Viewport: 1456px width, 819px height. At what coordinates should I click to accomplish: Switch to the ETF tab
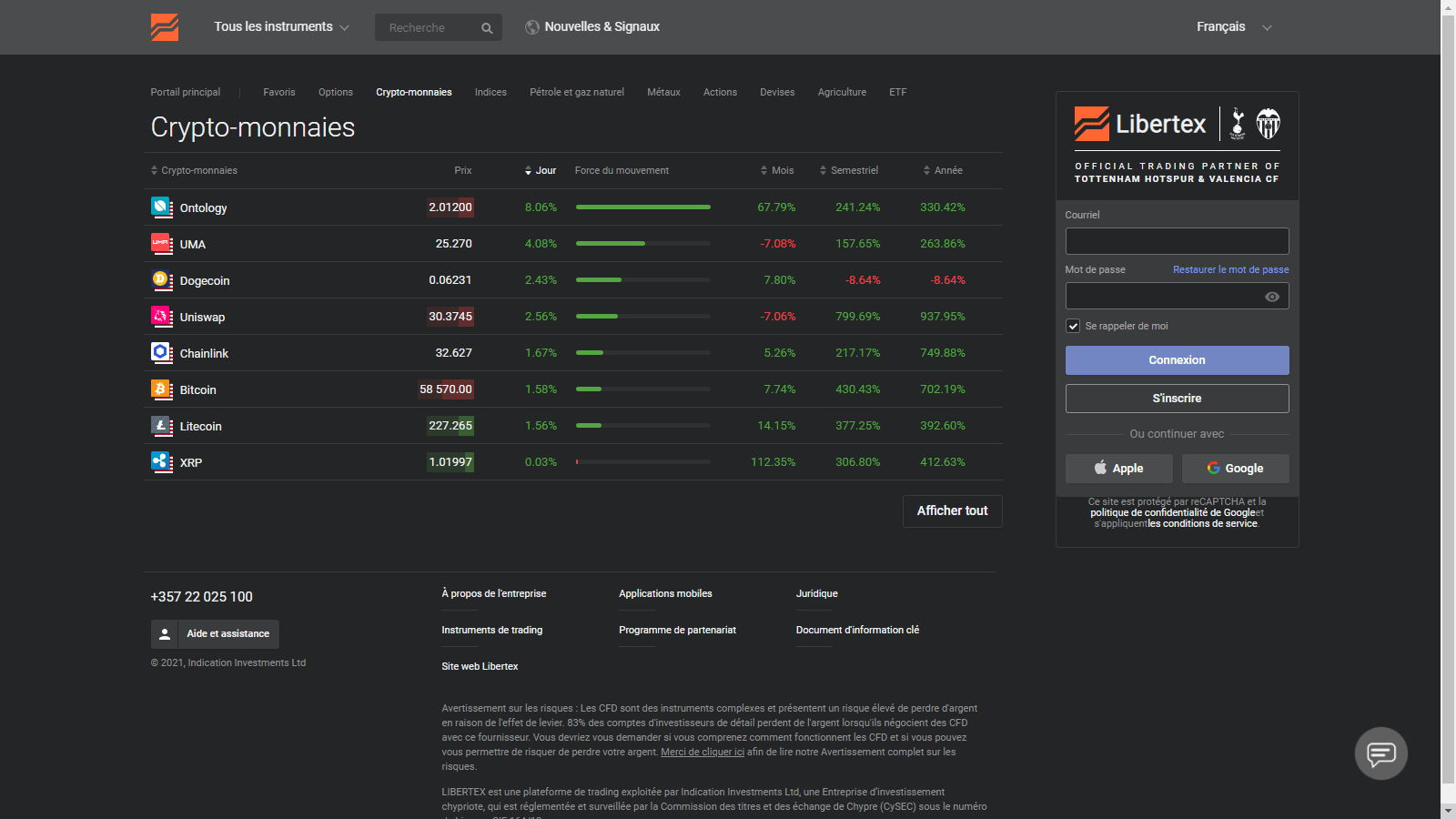click(898, 92)
